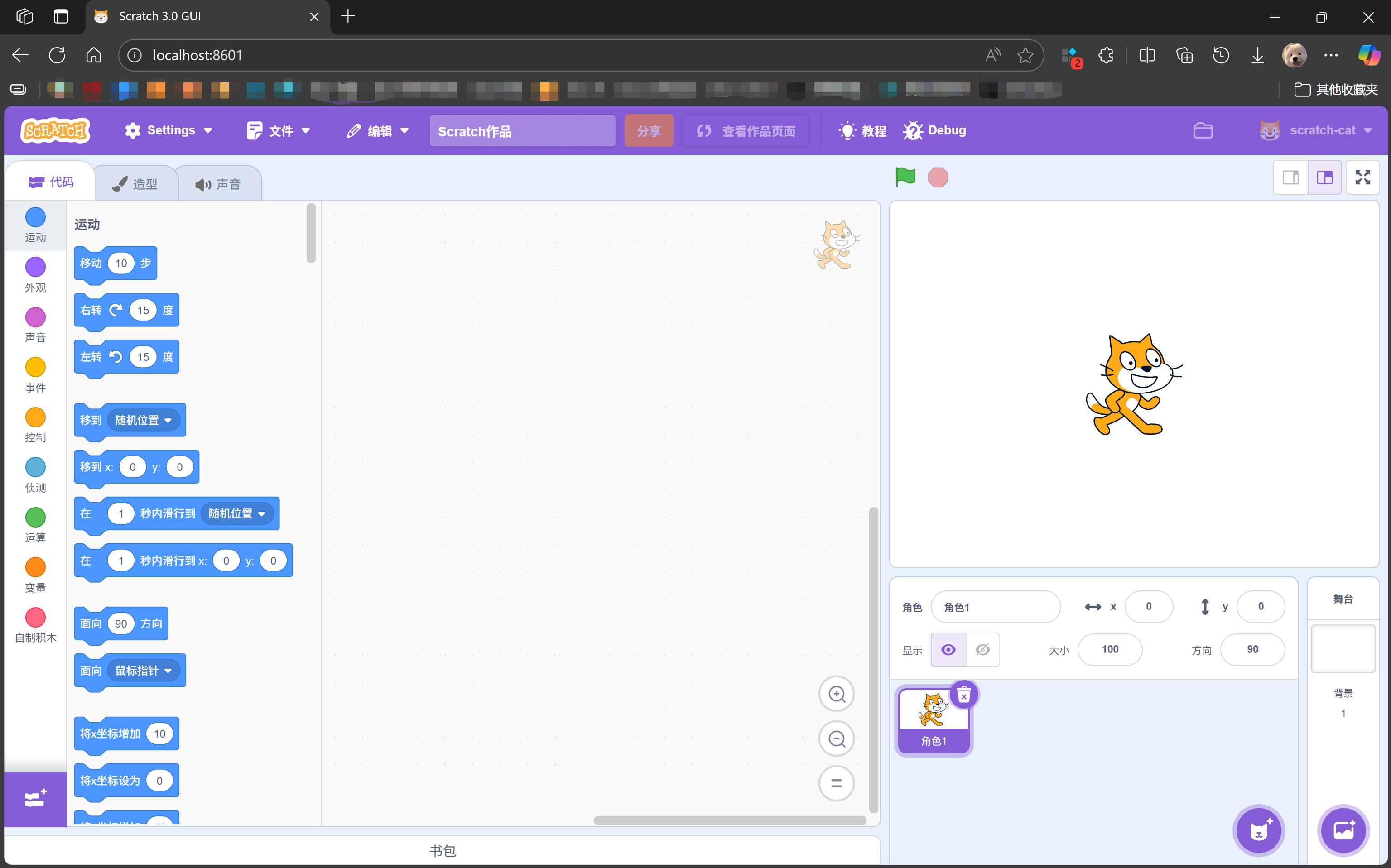Switch to the 造型 tab
Image resolution: width=1391 pixels, height=868 pixels.
point(135,184)
